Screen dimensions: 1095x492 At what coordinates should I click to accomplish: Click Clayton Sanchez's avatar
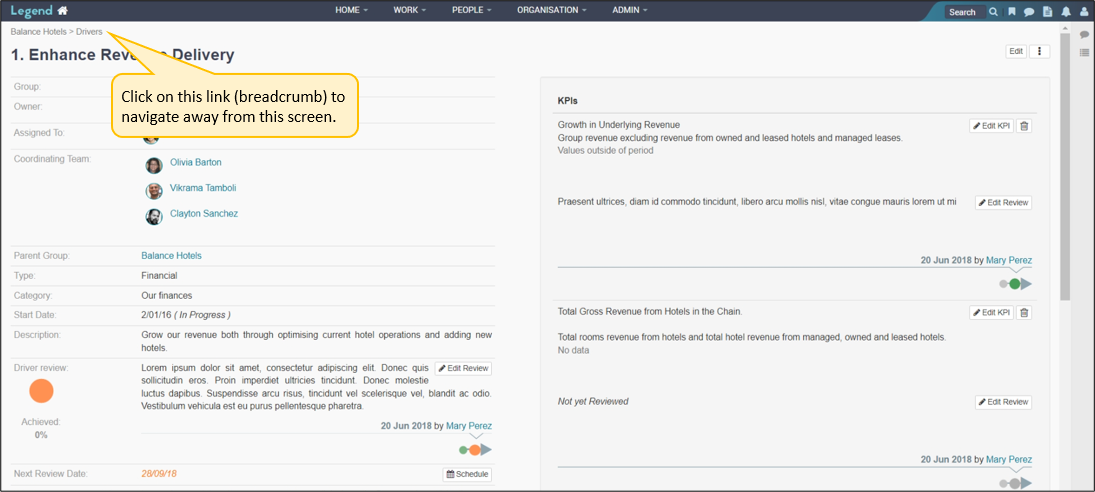tap(154, 217)
